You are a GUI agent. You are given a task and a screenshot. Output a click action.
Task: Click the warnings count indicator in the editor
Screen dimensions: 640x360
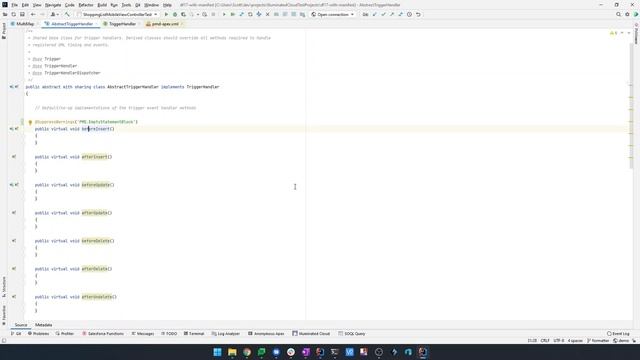pyautogui.click(x=613, y=33)
